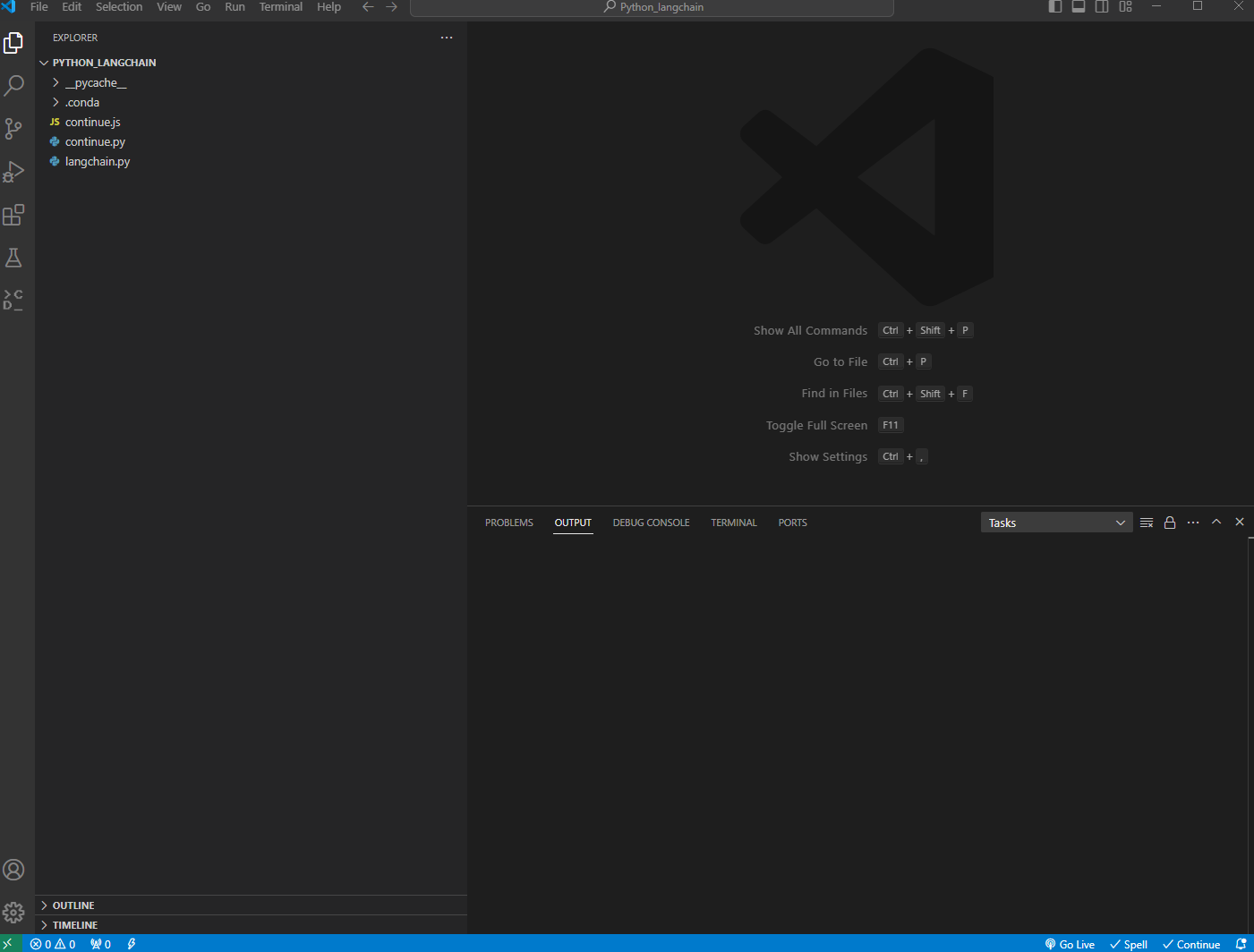Toggle Continue autocomplete in status bar
1254x952 pixels.
[x=1191, y=944]
